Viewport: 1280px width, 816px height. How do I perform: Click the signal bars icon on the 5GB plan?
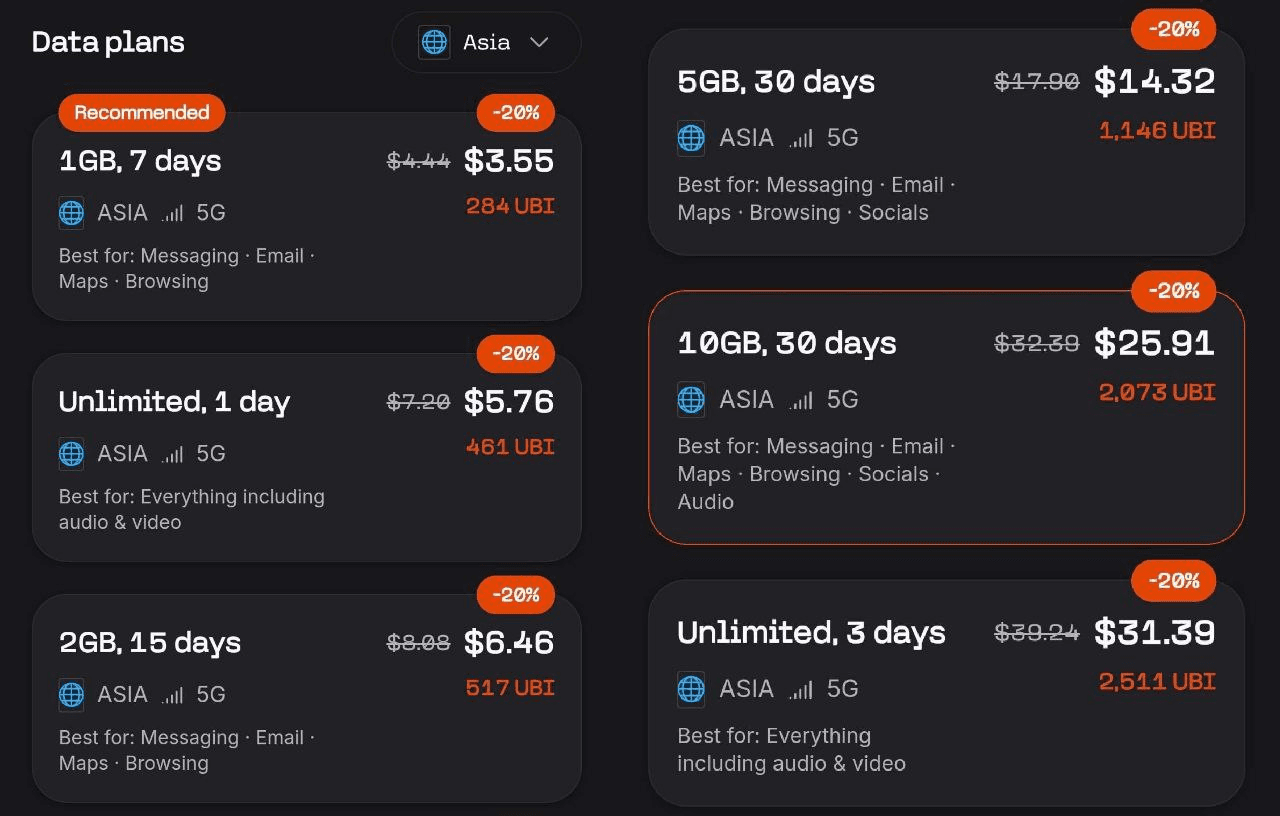point(800,139)
